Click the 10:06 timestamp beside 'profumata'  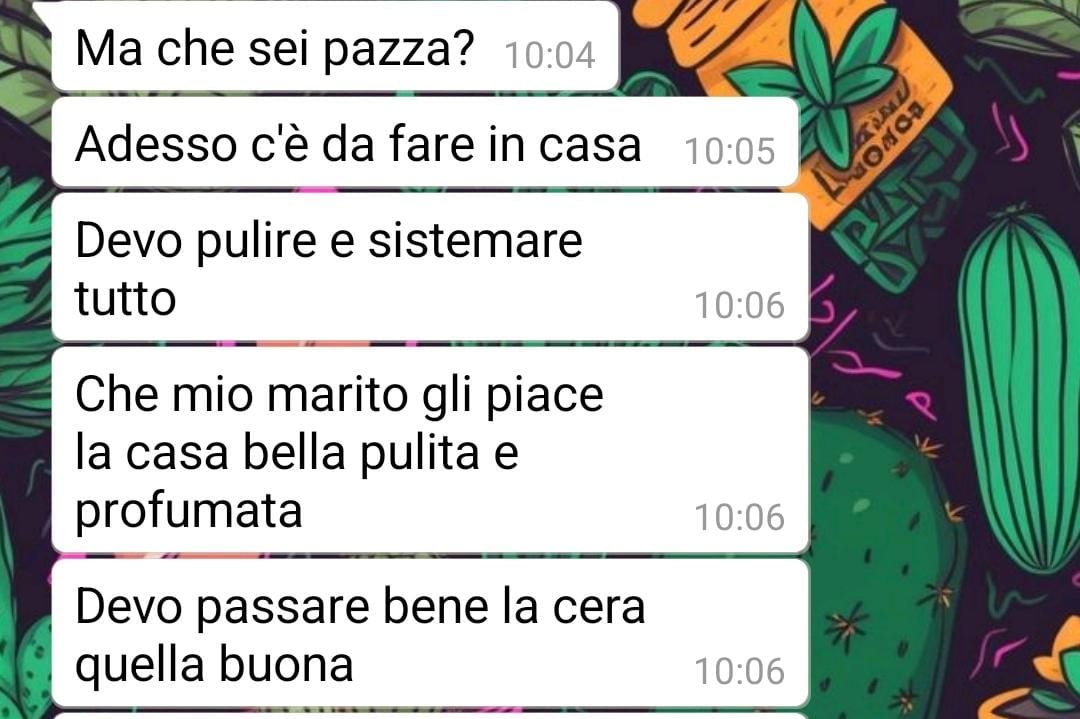[739, 517]
